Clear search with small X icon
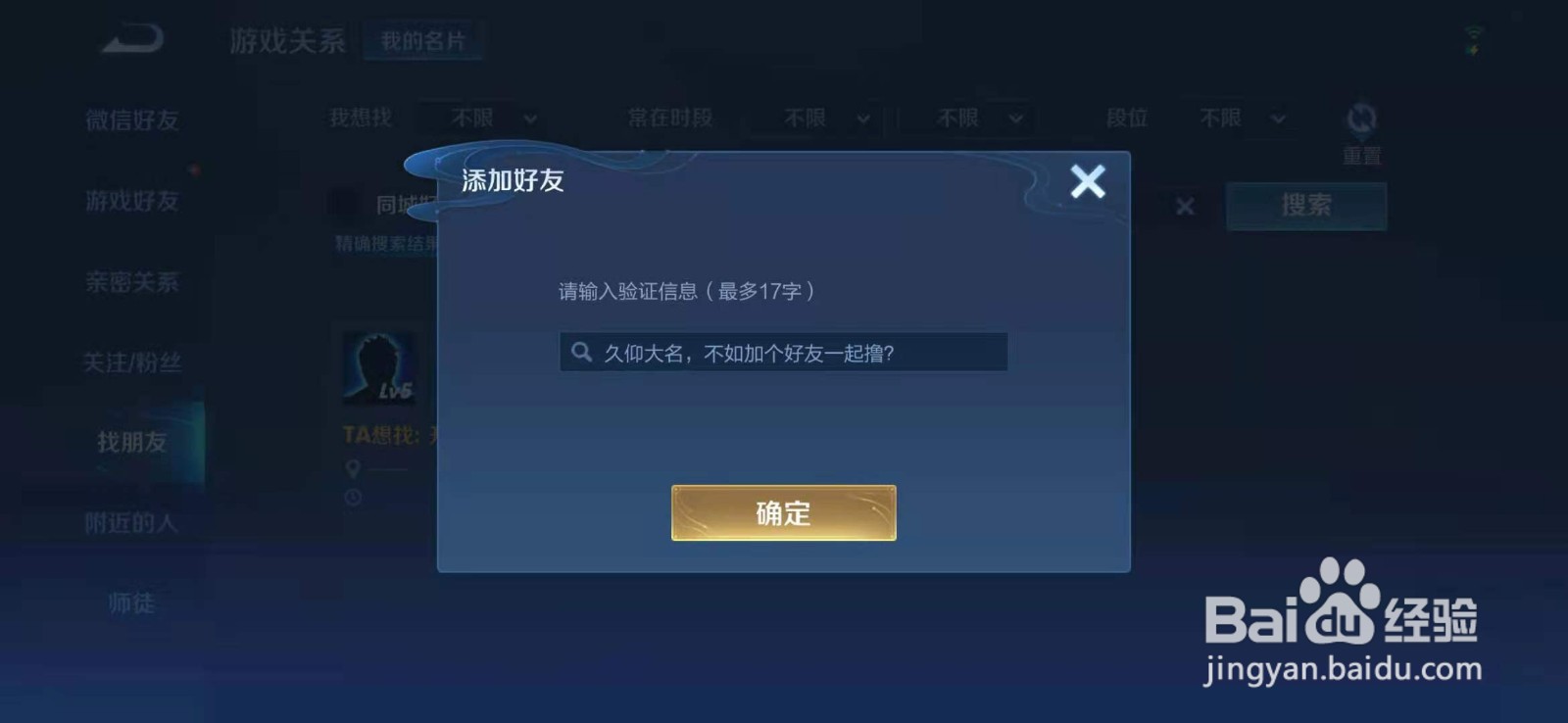 pos(1185,207)
